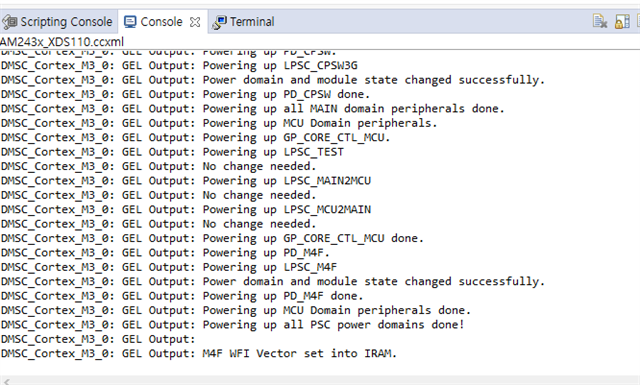Click the partially visible rightmost toolbar icon

[x=638, y=21]
